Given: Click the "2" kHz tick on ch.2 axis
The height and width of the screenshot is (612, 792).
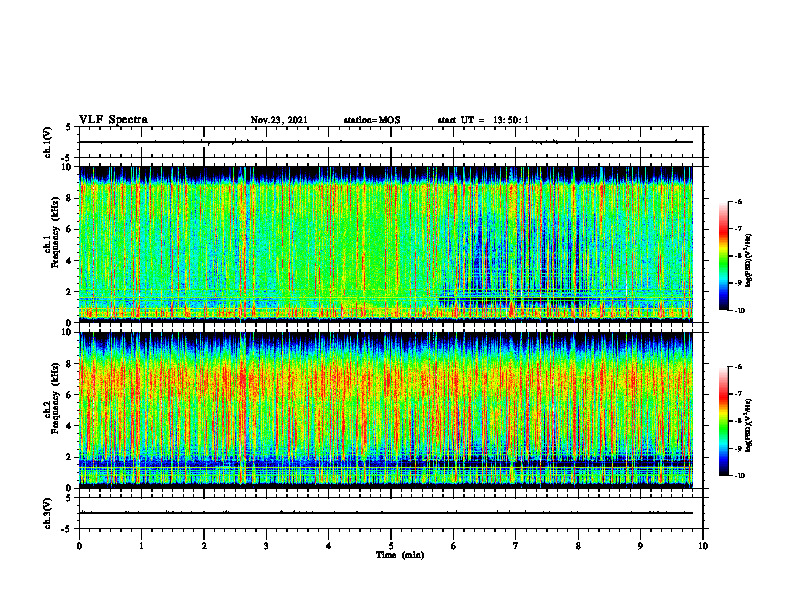Looking at the screenshot, I should (x=70, y=457).
